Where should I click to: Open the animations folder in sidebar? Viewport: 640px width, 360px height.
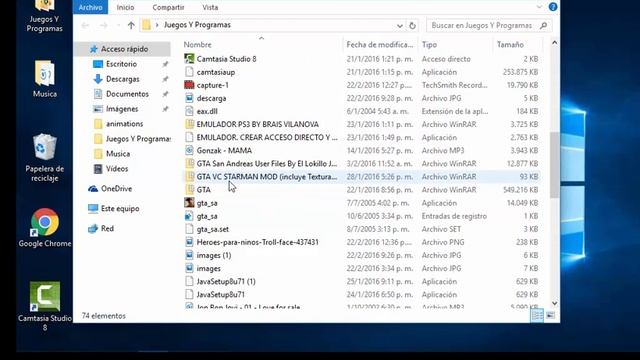point(124,124)
